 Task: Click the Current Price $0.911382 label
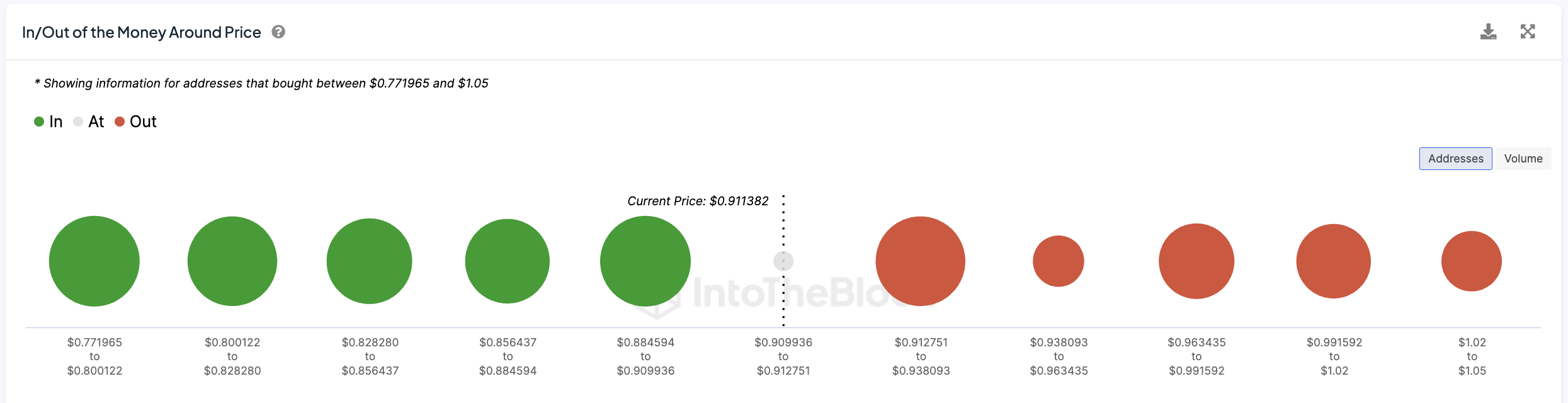point(698,201)
